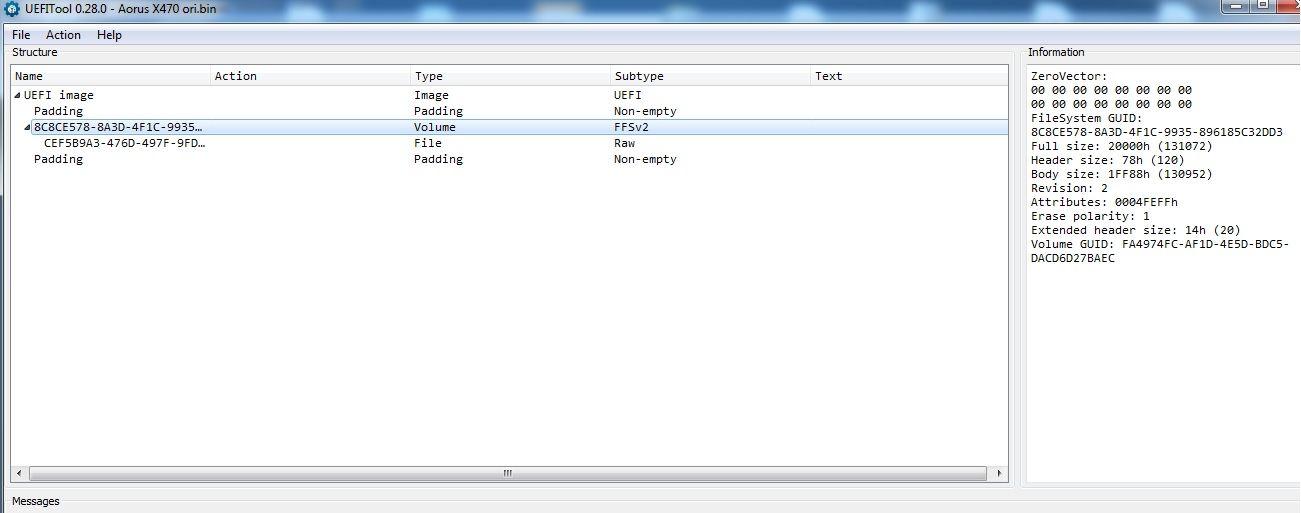Select the first Padding row under UEFI image
Viewport: 1301px width, 513px height.
[510, 112]
